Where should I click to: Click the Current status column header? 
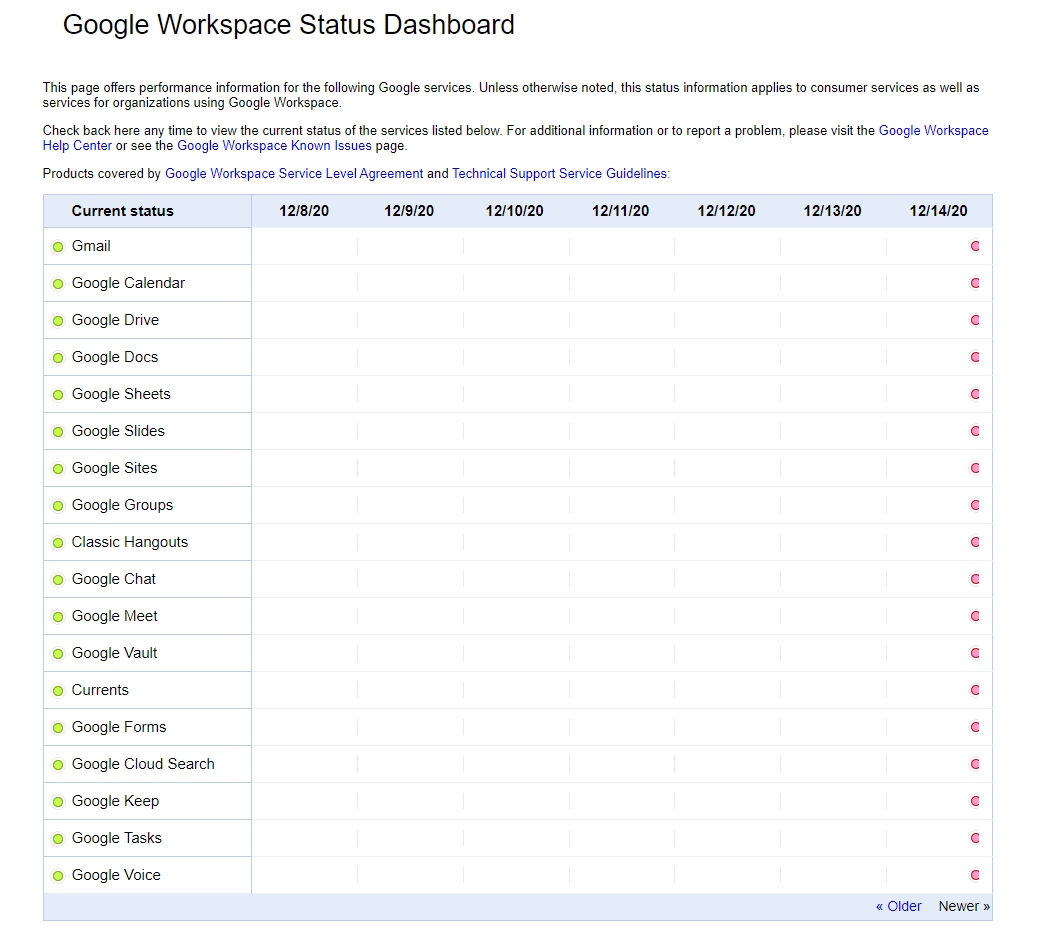122,211
